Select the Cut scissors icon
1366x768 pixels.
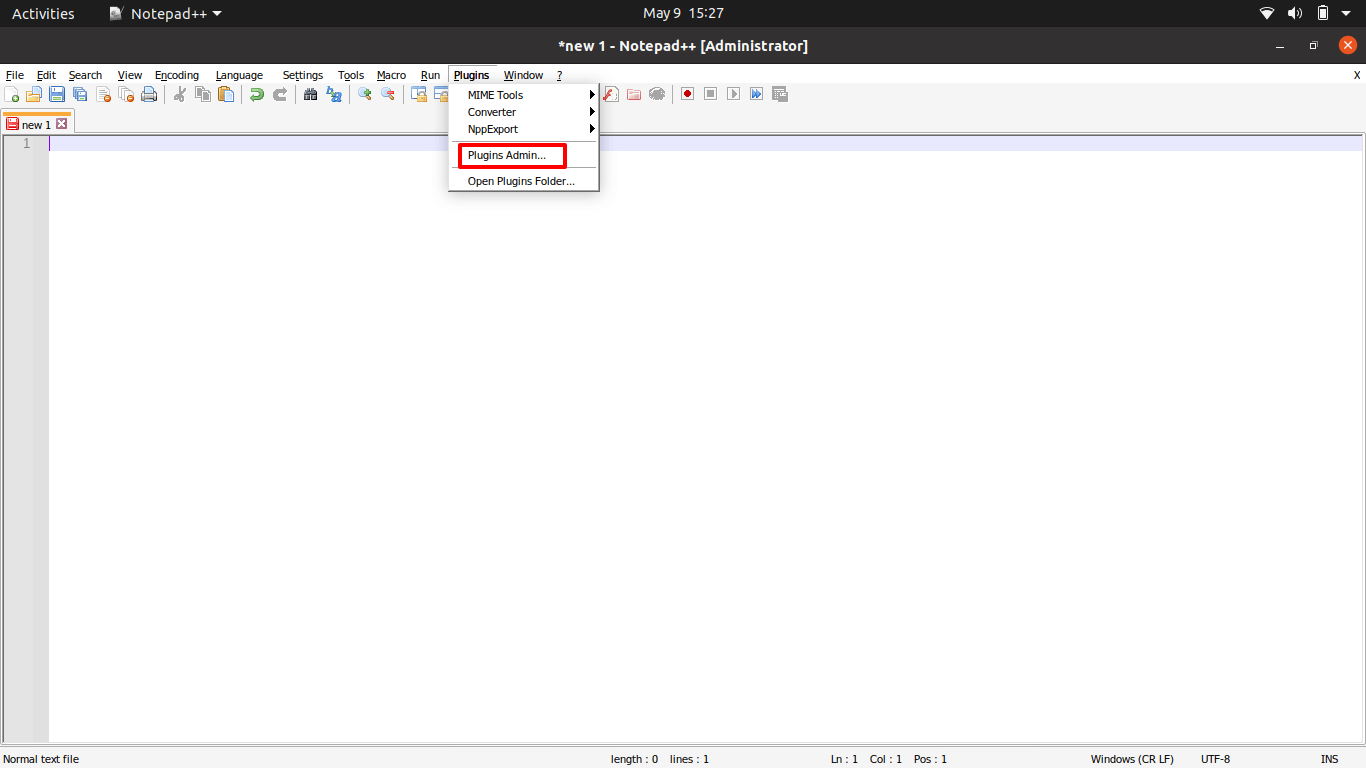point(182,94)
